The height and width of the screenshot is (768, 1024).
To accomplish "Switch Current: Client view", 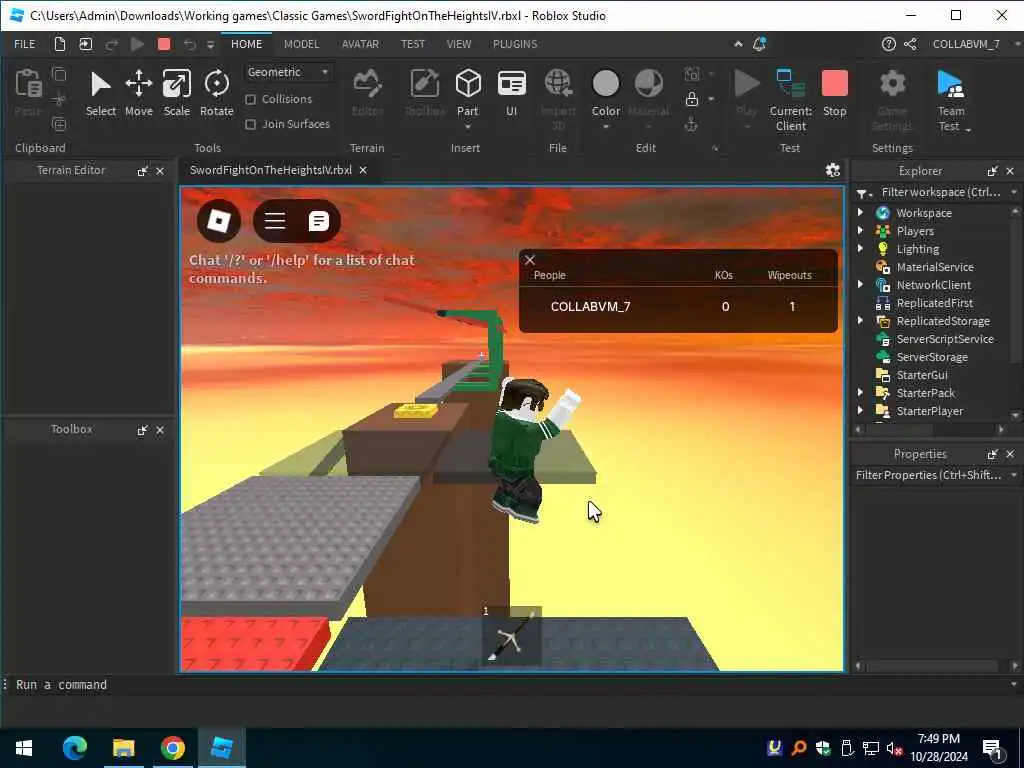I will (x=791, y=99).
